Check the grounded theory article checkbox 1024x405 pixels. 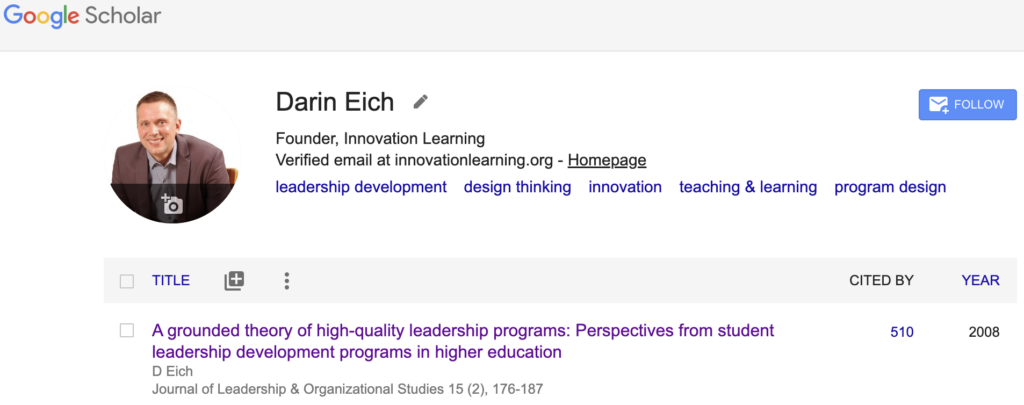pos(127,331)
